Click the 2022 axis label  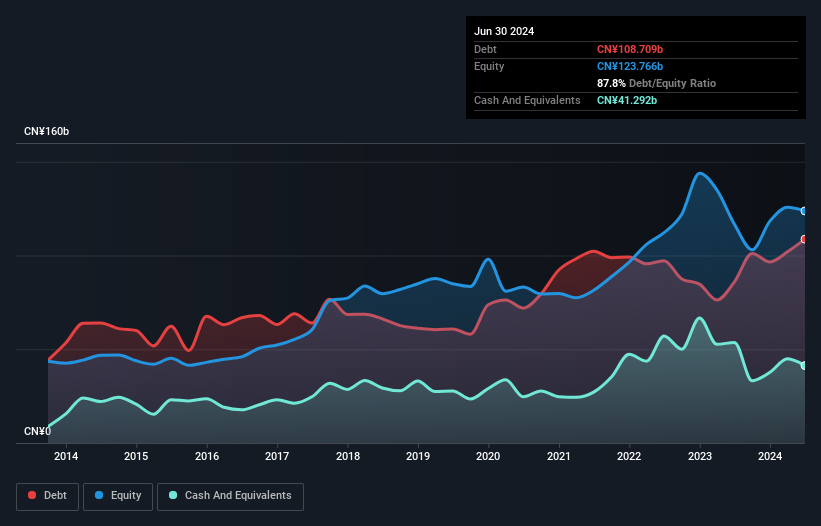629,456
